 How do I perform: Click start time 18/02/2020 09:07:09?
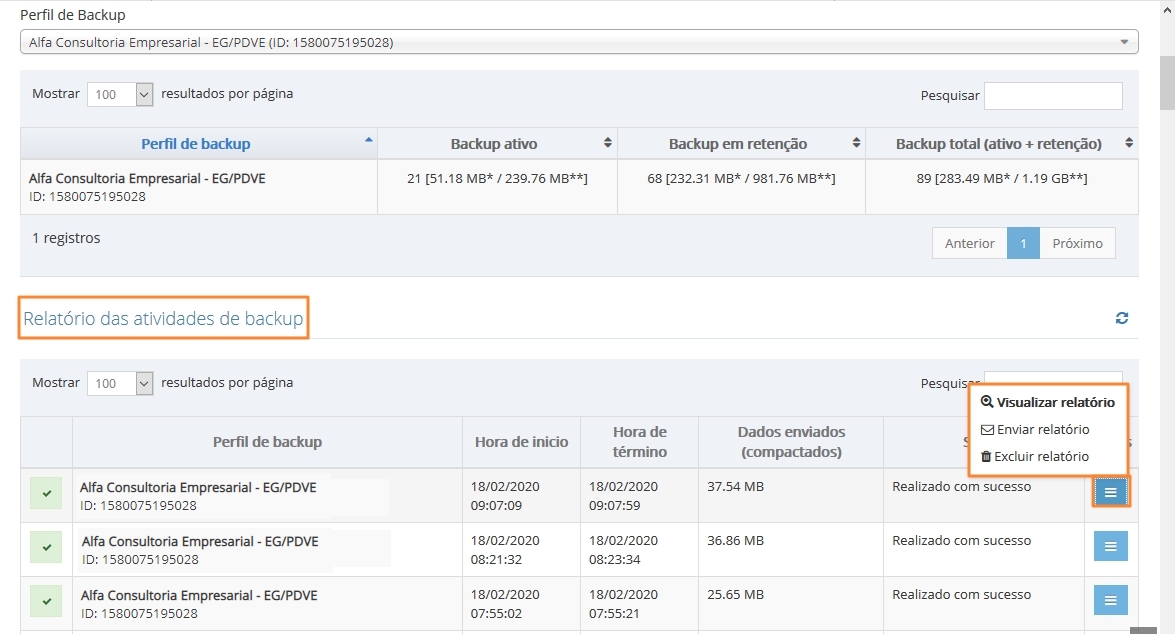505,496
